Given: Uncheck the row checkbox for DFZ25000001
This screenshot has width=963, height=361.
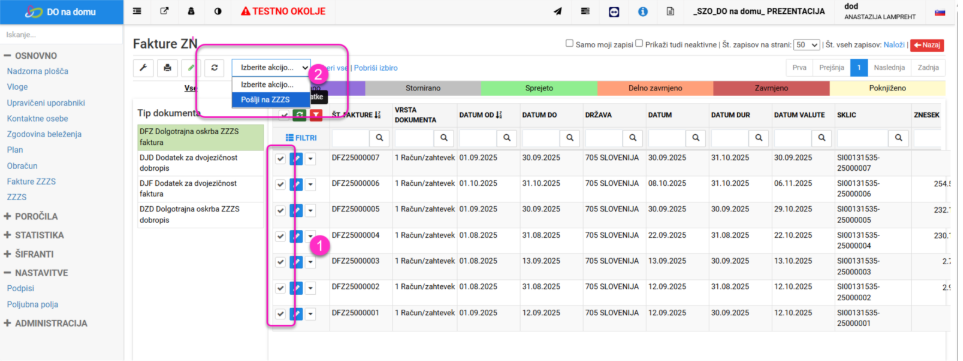Looking at the screenshot, I should pos(281,314).
